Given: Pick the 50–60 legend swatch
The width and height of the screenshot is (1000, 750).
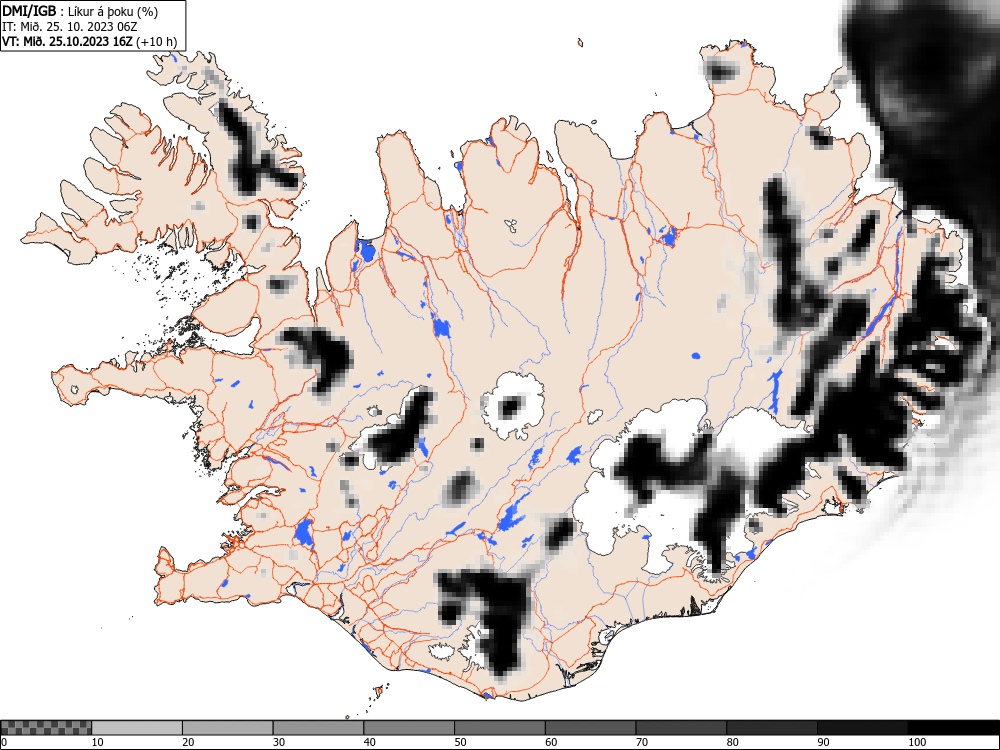Looking at the screenshot, I should (x=499, y=728).
